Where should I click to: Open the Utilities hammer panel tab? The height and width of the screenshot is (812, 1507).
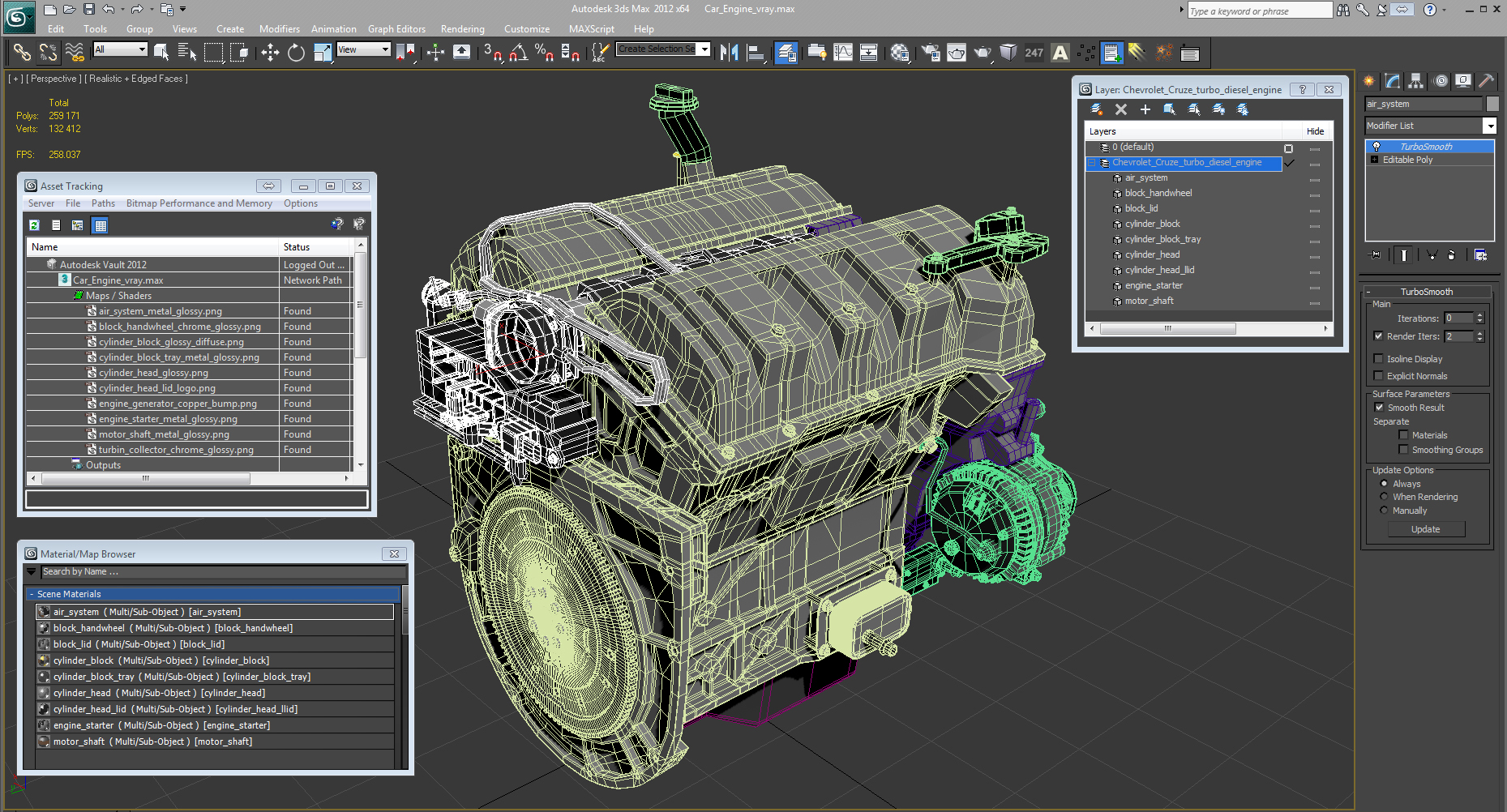tap(1486, 81)
